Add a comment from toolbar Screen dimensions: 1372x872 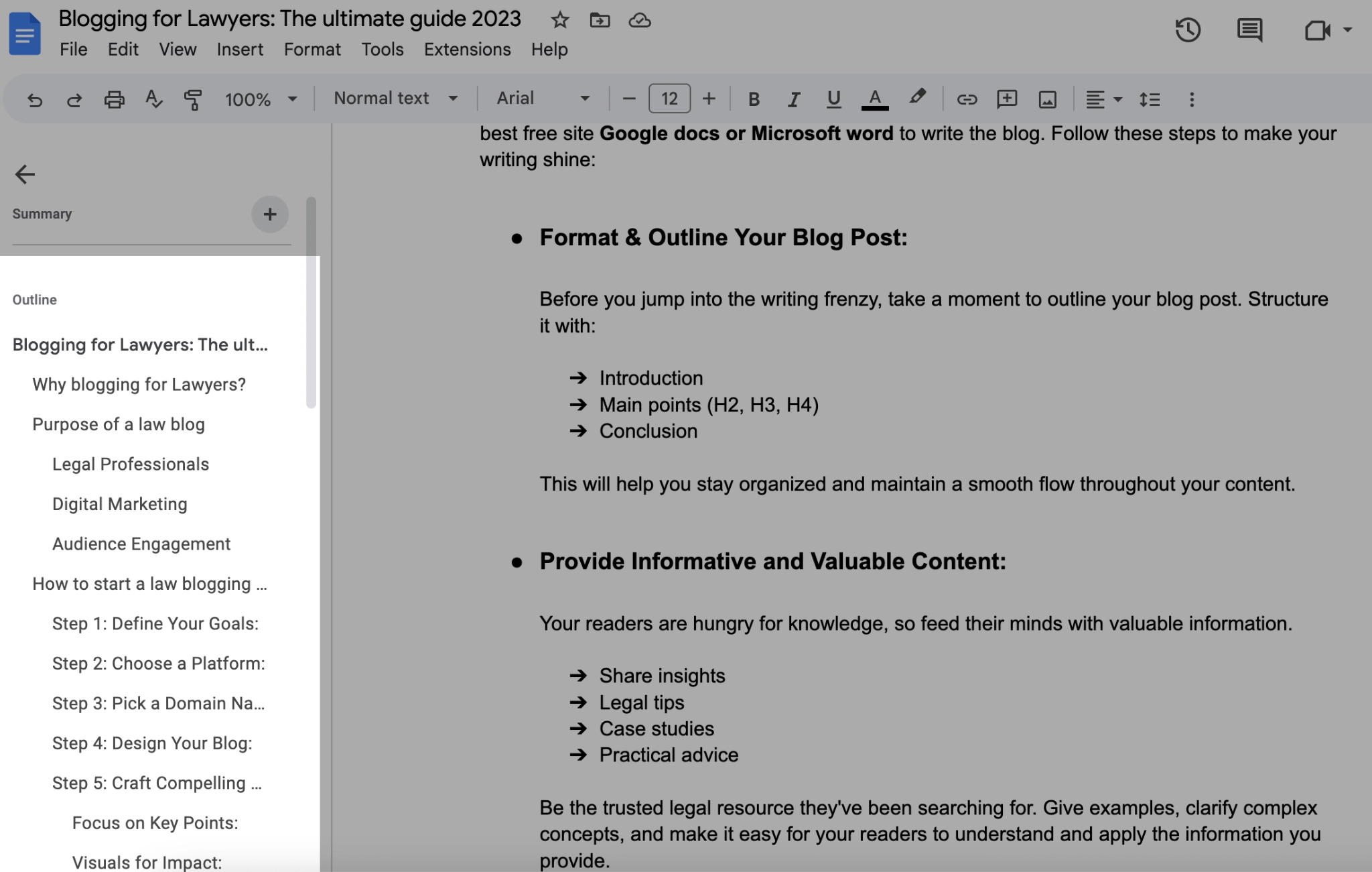(1007, 100)
